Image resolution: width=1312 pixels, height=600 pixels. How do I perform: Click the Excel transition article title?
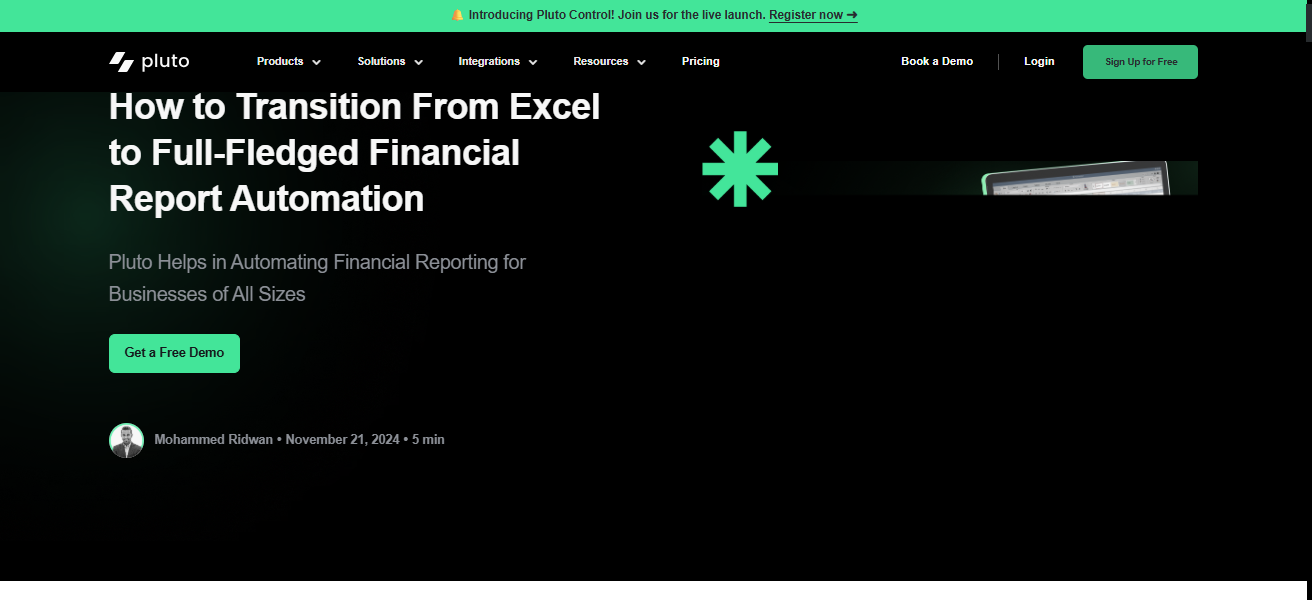pos(354,152)
